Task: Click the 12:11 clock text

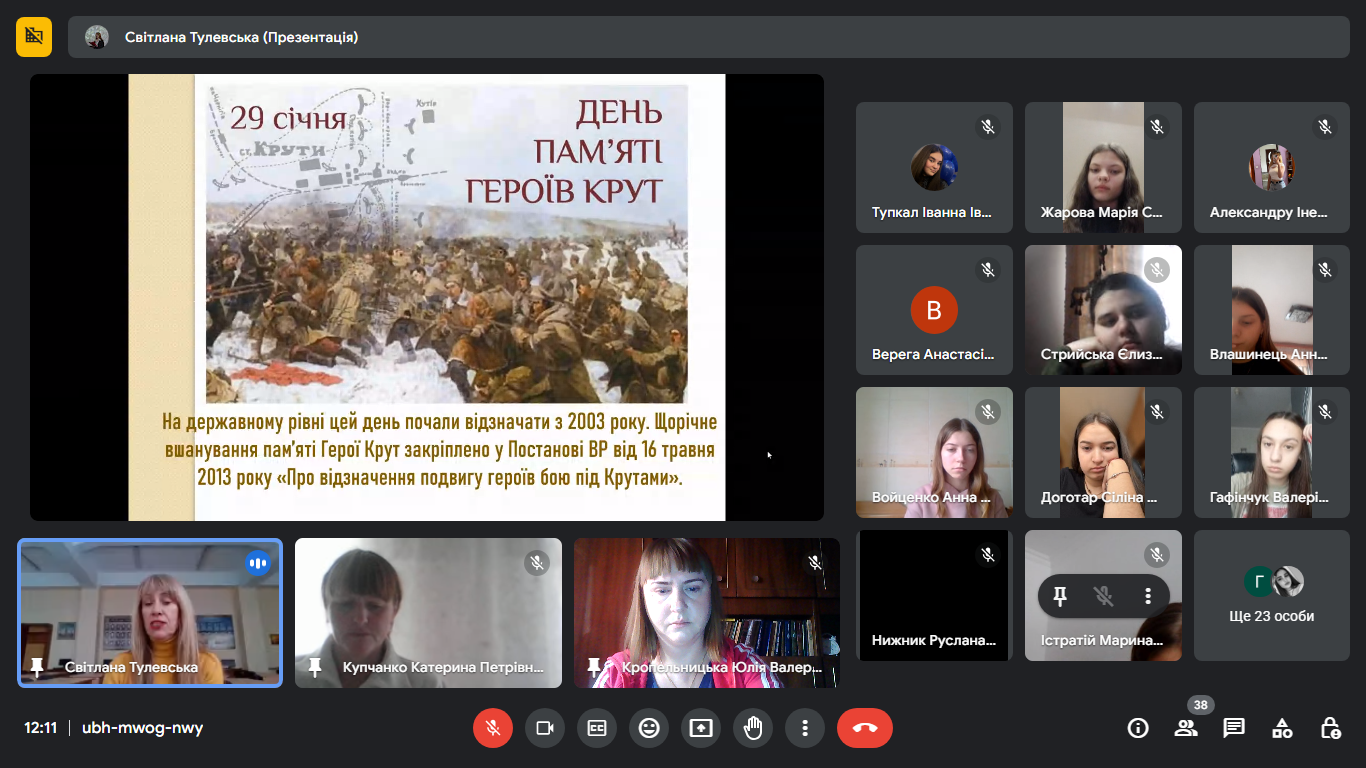Action: coord(40,728)
